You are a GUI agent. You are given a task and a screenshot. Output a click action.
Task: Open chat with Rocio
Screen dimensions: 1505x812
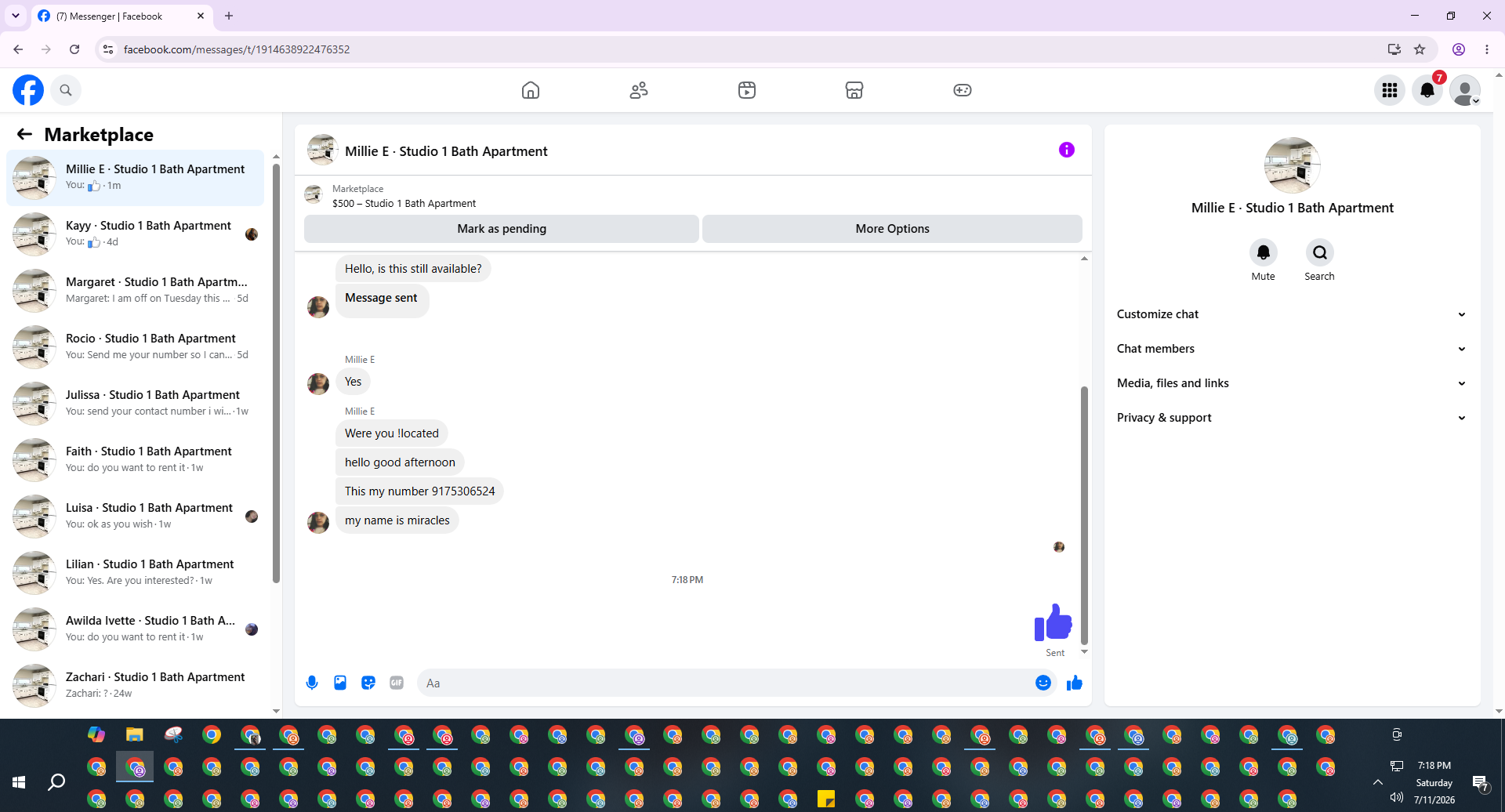pos(135,347)
